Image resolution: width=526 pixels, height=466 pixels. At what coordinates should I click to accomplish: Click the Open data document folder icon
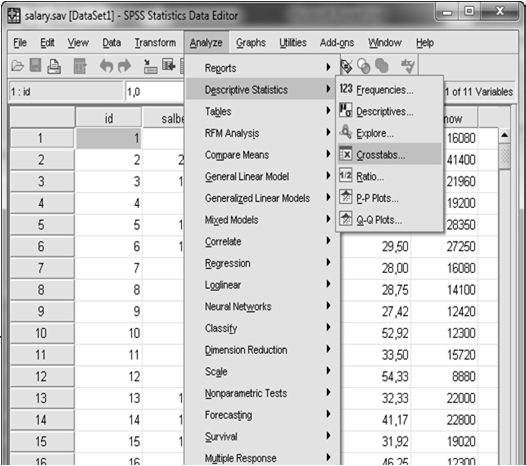click(17, 66)
